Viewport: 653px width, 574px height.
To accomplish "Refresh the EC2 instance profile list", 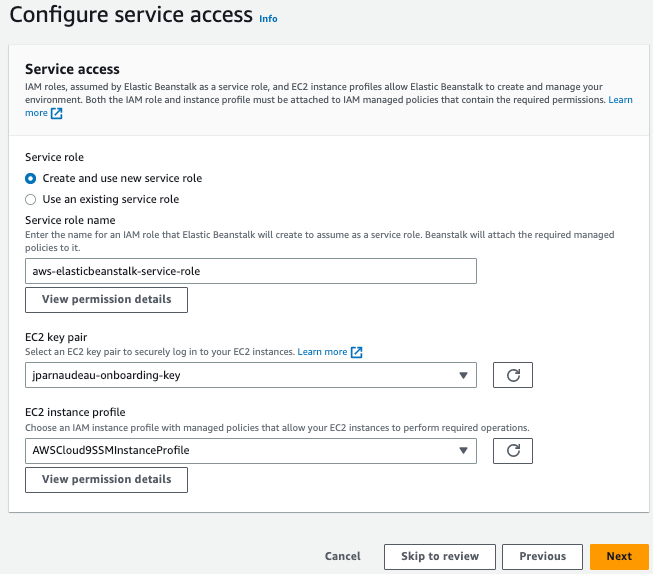I will point(513,450).
